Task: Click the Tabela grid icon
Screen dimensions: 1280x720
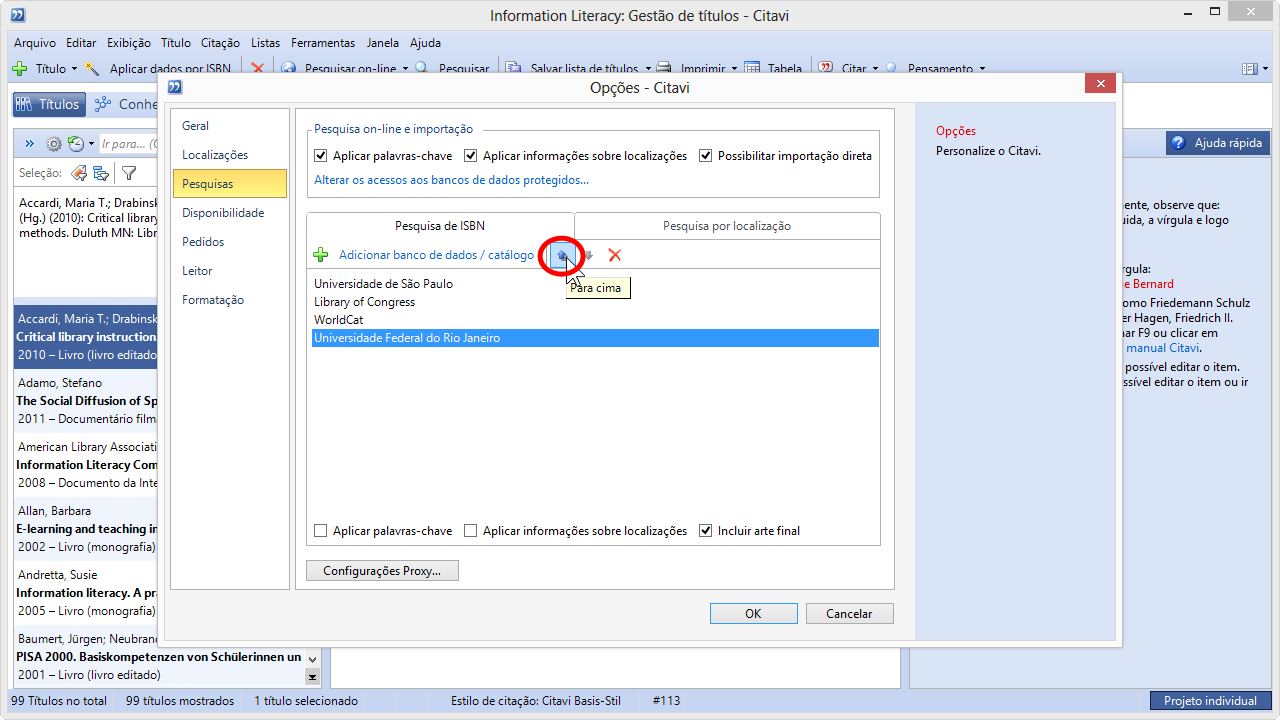Action: (754, 69)
